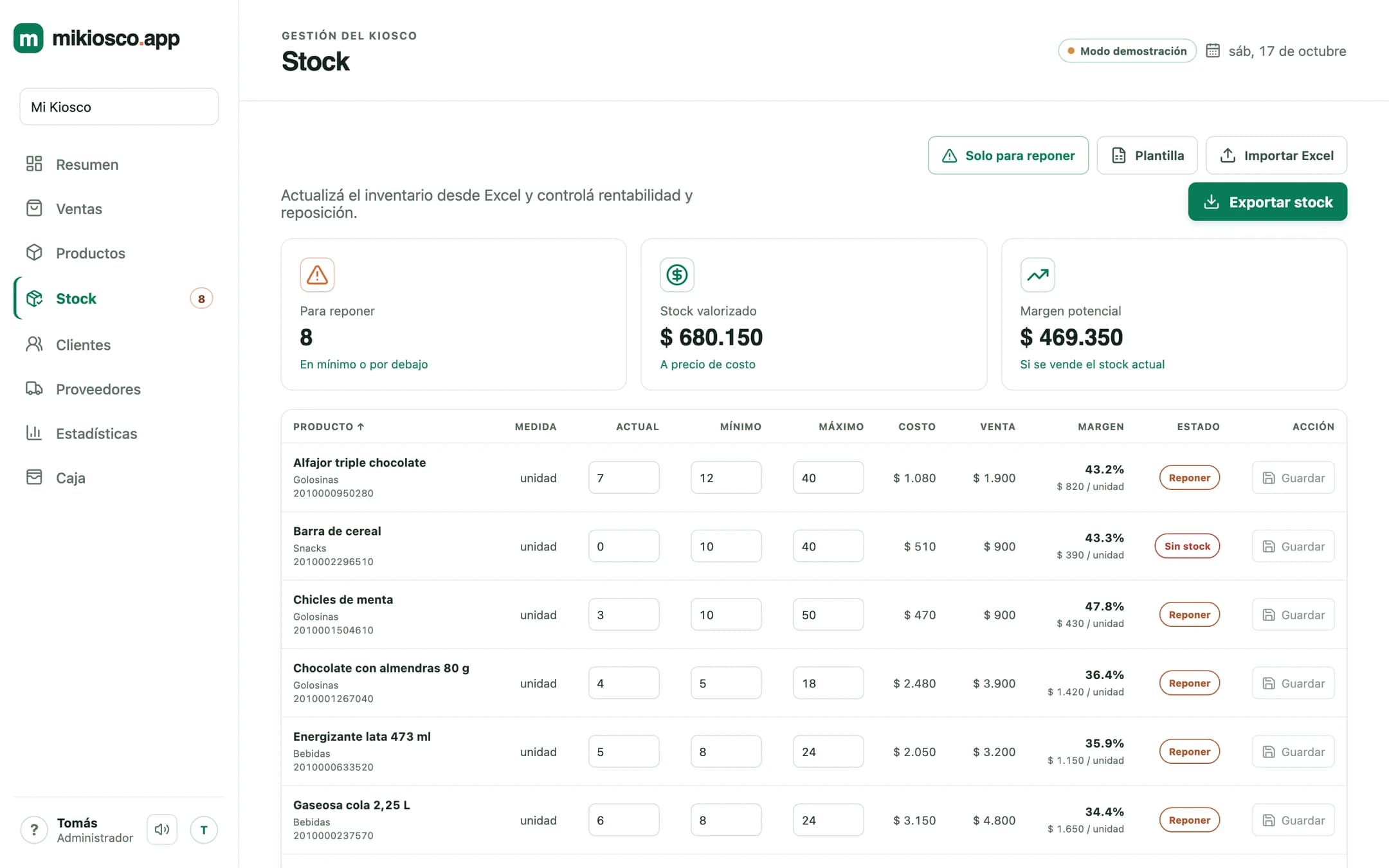
Task: Edit Barra de cereal actual stock field
Action: pos(624,546)
